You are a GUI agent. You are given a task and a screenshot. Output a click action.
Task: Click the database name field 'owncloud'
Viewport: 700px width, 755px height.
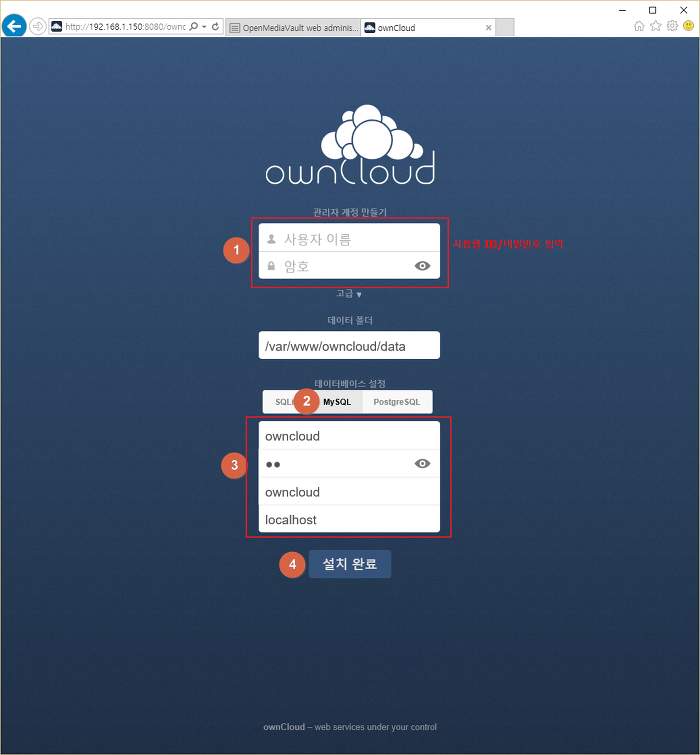point(349,492)
